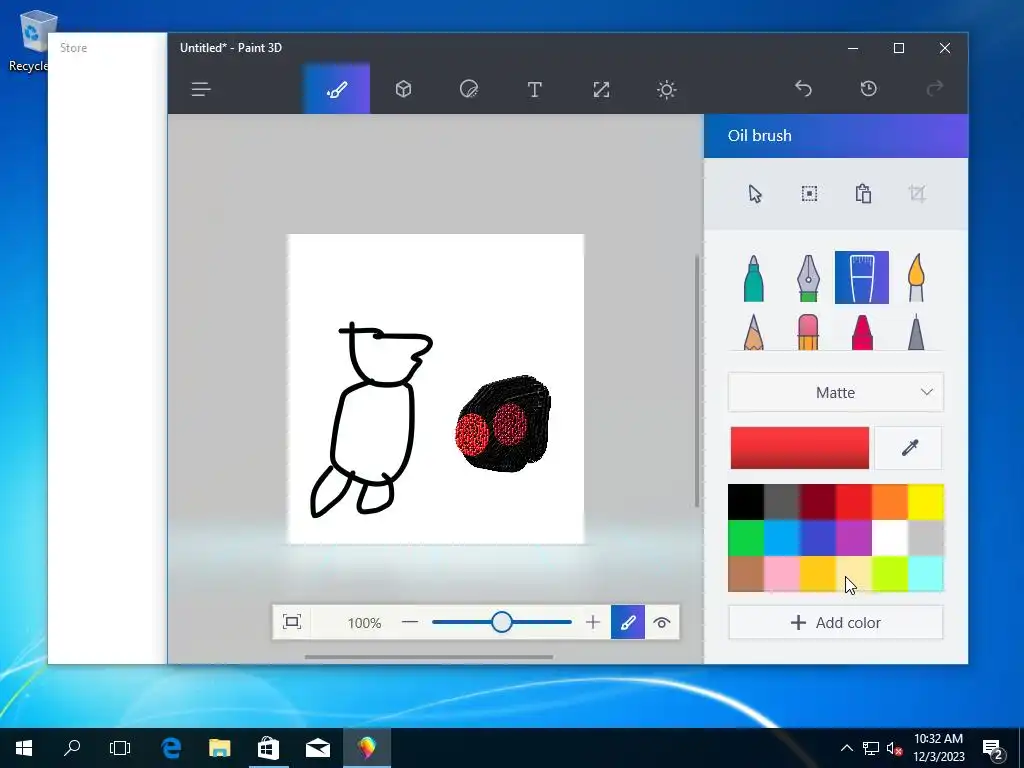1024x768 pixels.
Task: Choose the indigo color swatch
Action: click(818, 538)
